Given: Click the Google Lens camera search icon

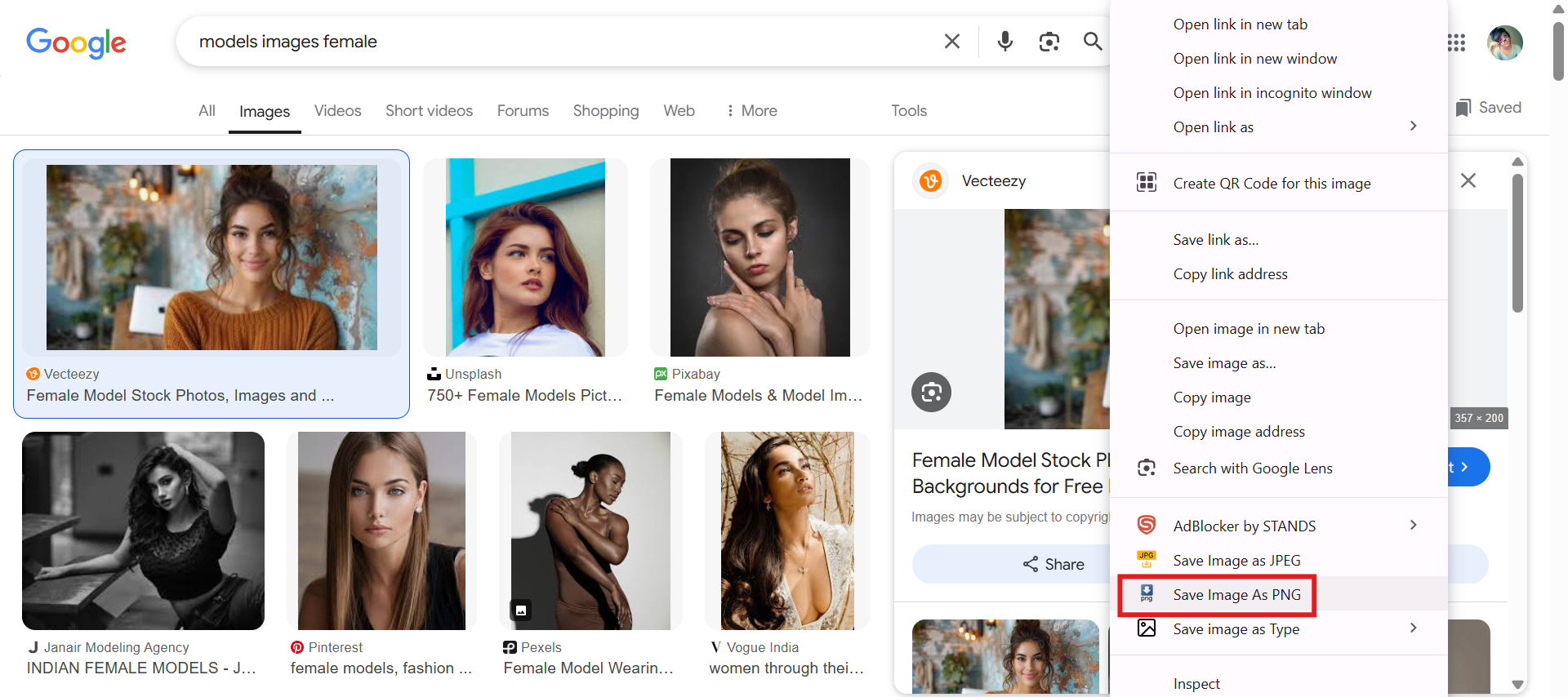Looking at the screenshot, I should tap(1049, 41).
